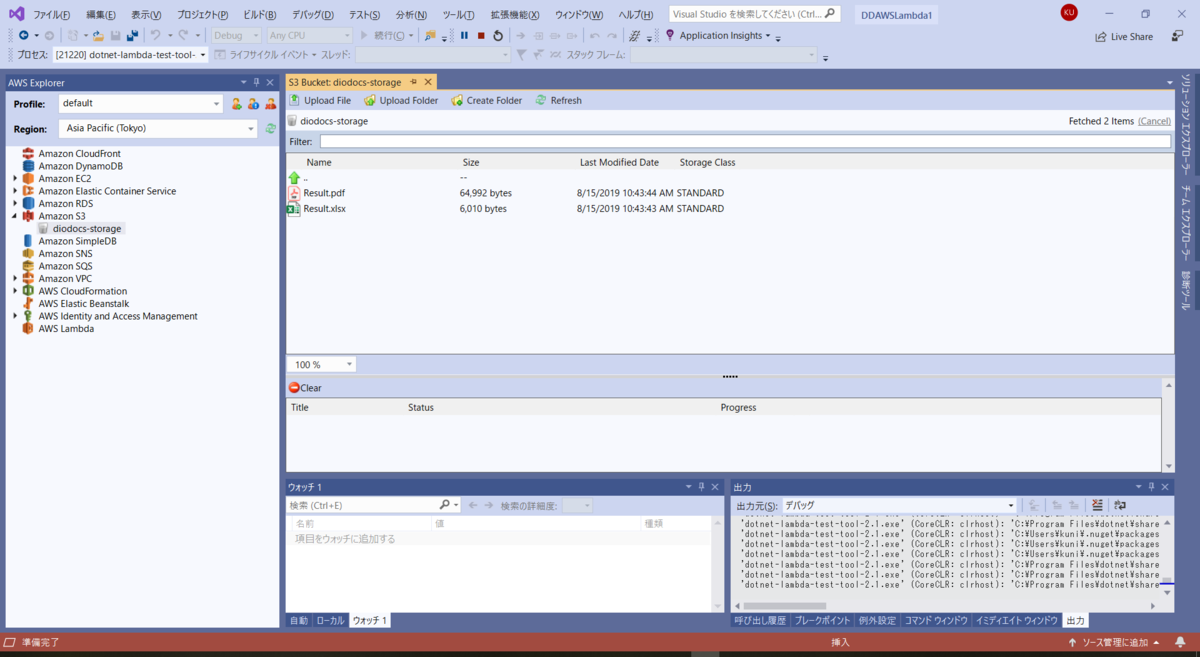The width and height of the screenshot is (1200, 657).
Task: Click the delete AWS profile icon
Action: 270,103
